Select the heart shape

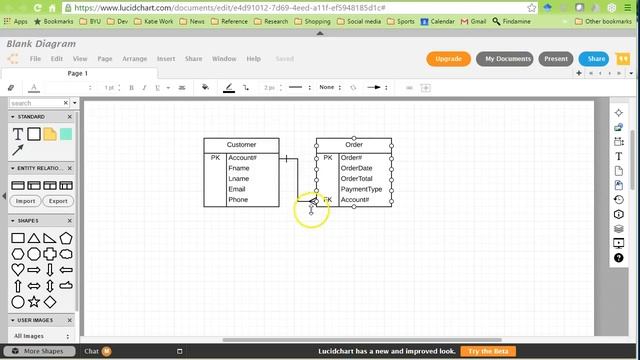(18, 270)
